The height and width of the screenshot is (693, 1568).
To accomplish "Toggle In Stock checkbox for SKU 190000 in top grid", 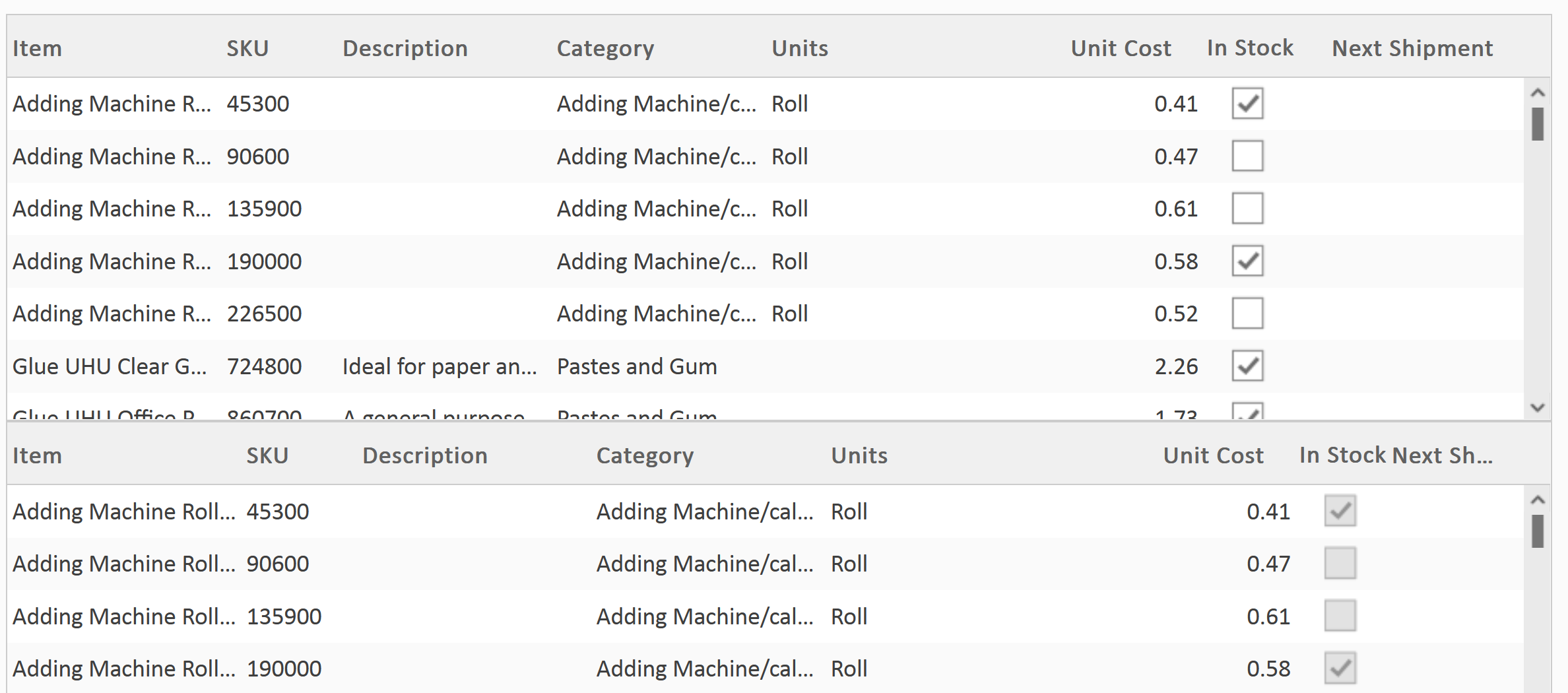I will [x=1247, y=261].
